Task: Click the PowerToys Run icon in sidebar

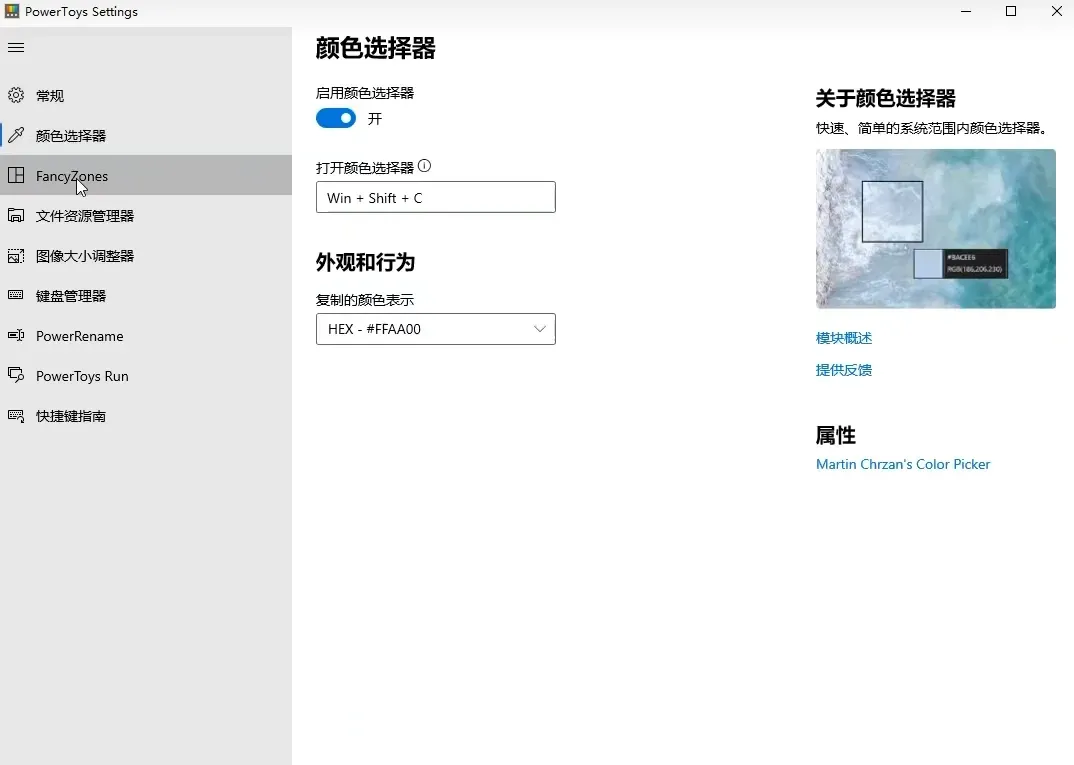Action: [x=16, y=375]
